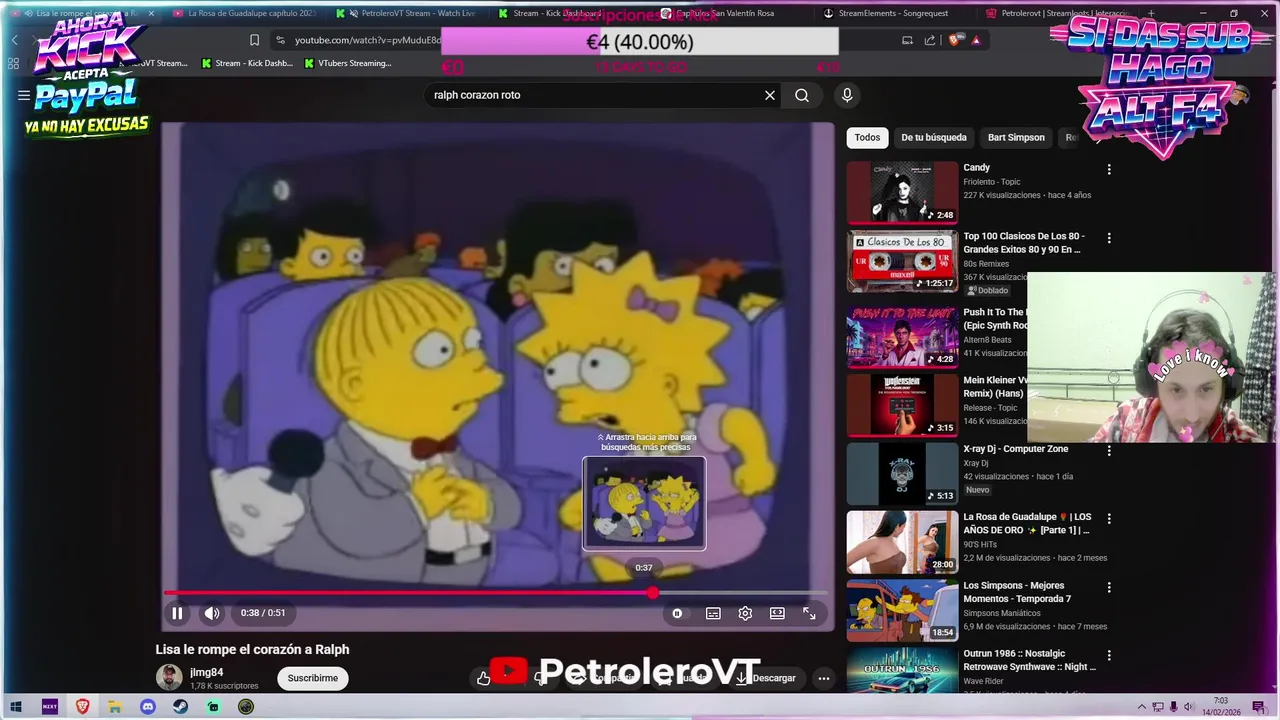Toggle subtitles/captions icon in player
Viewport: 1280px width, 720px height.
click(713, 613)
